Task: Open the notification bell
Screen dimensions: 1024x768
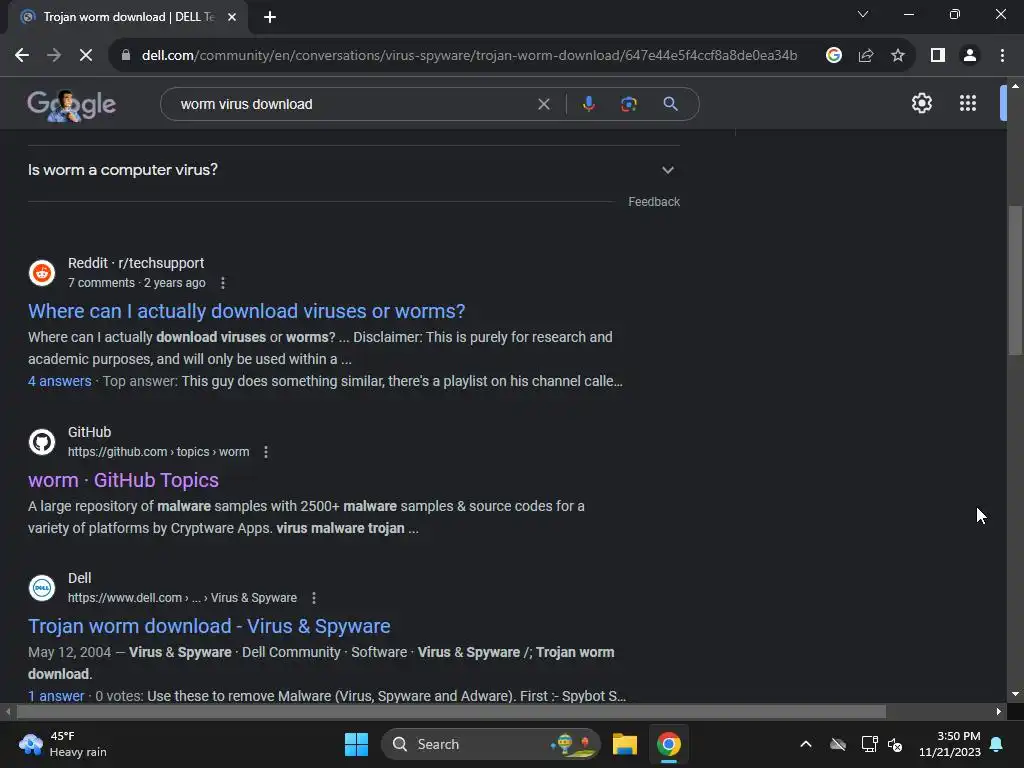Action: 997,744
